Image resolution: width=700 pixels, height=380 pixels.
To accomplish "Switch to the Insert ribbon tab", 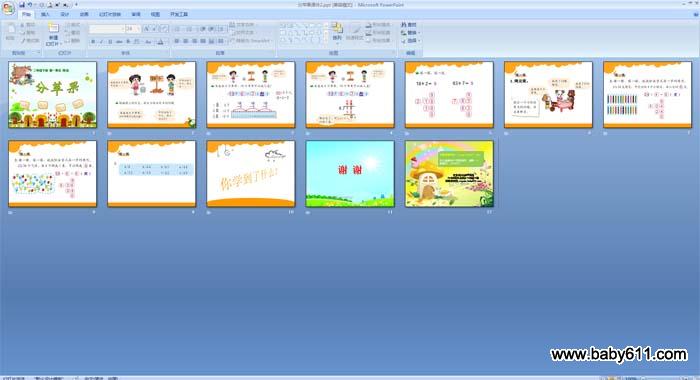I will pos(46,14).
